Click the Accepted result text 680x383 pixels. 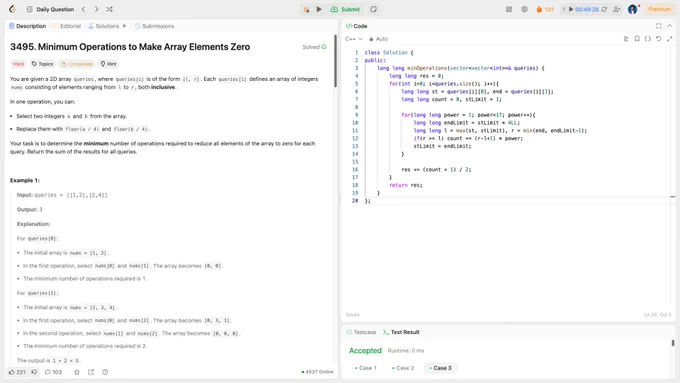click(x=365, y=350)
